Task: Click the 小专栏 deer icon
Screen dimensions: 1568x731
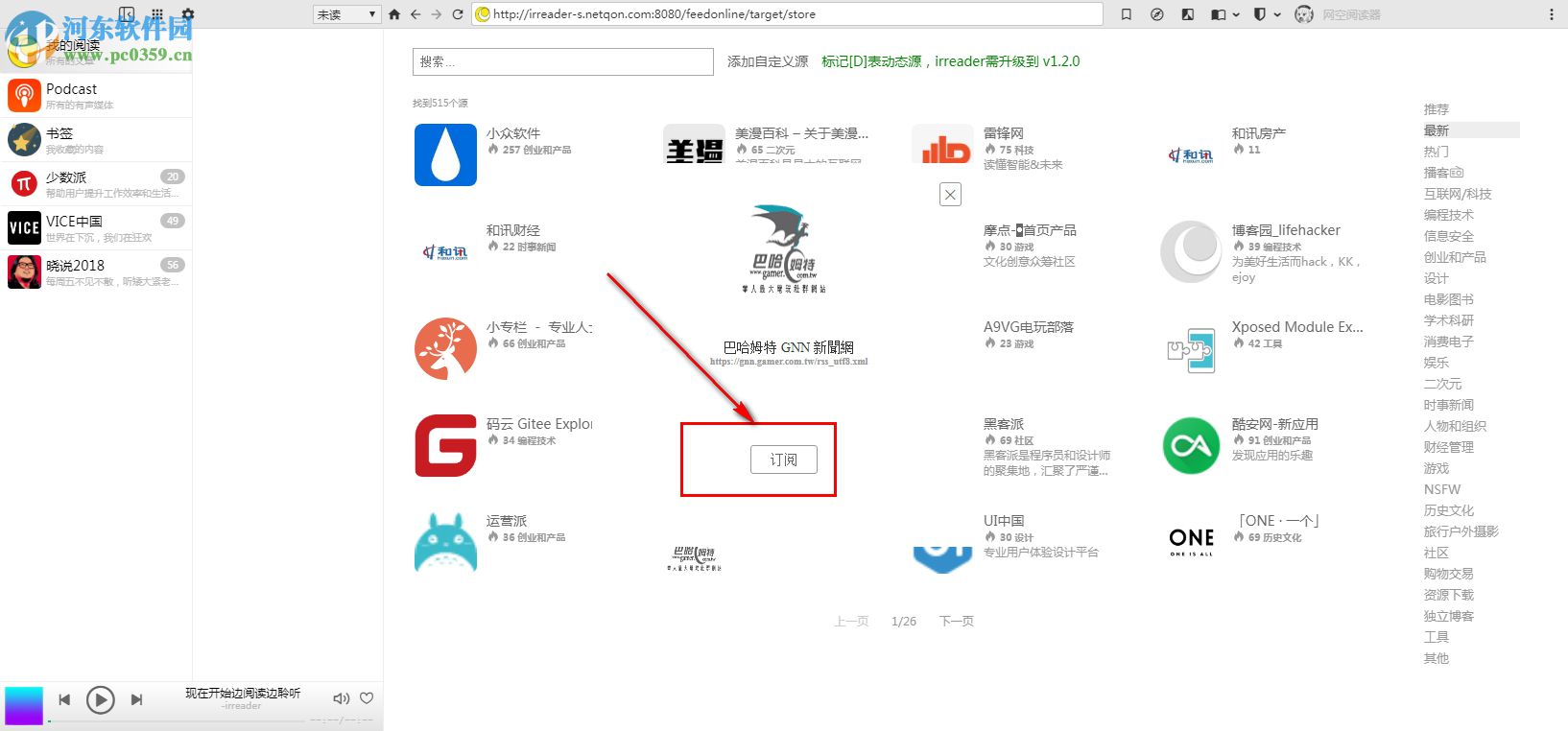Action: [x=445, y=348]
